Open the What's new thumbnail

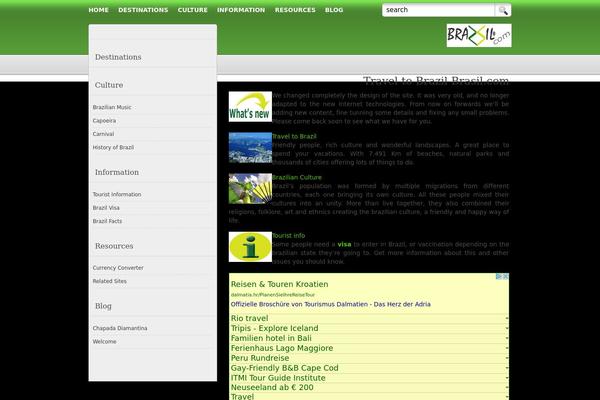(250, 107)
